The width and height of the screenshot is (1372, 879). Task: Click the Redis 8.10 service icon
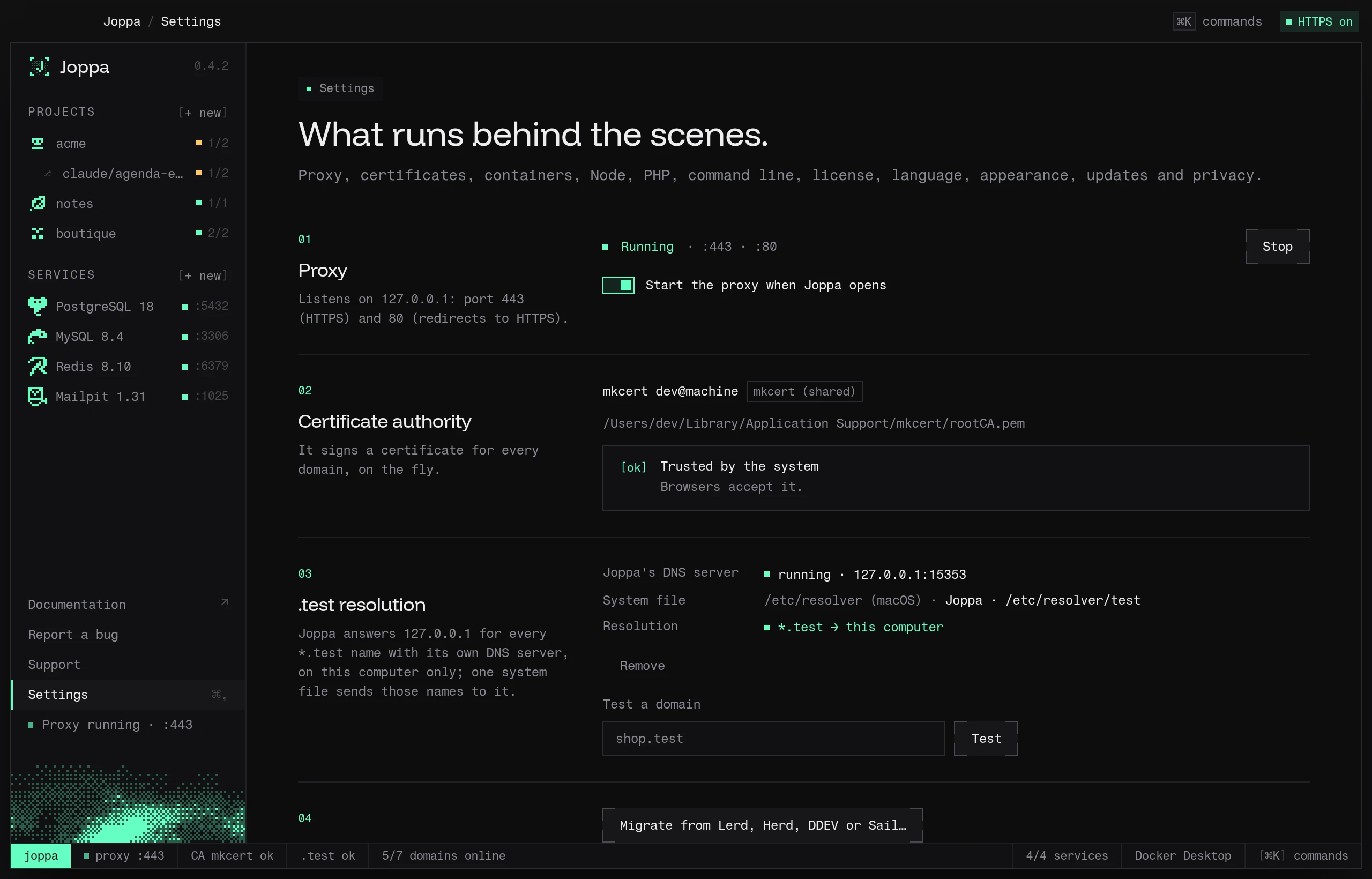[x=38, y=367]
